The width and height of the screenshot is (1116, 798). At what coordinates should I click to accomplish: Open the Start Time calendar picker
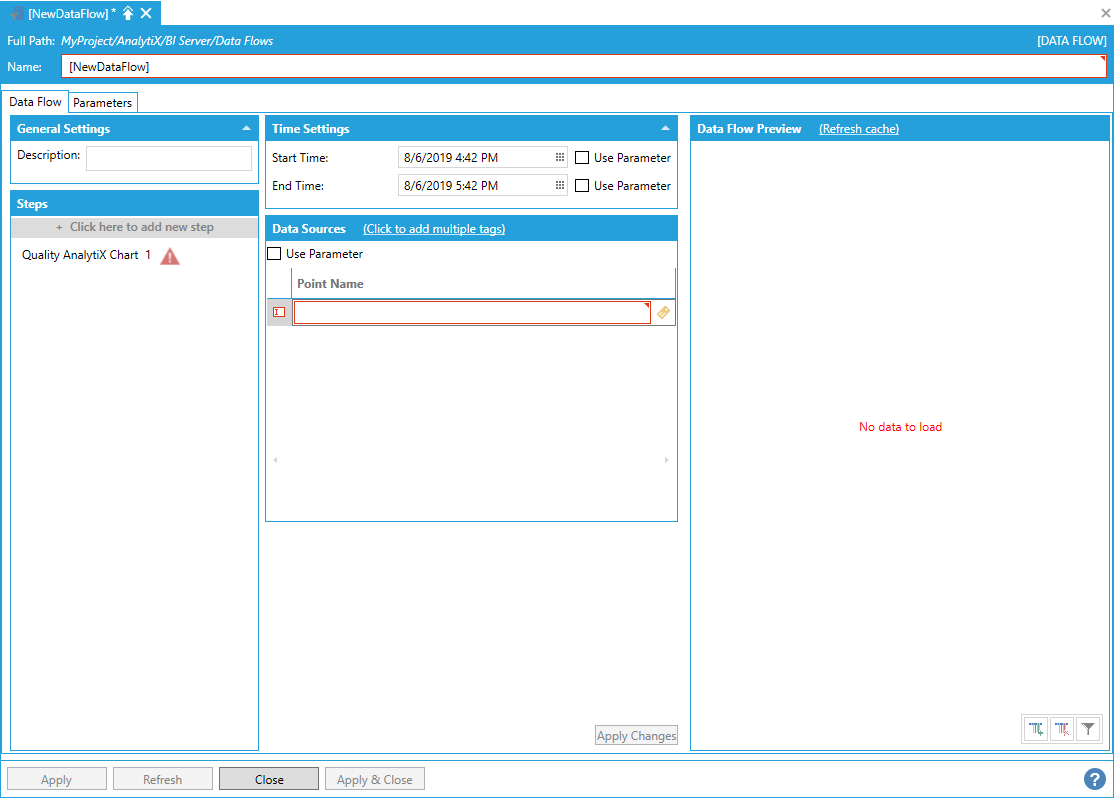(560, 158)
